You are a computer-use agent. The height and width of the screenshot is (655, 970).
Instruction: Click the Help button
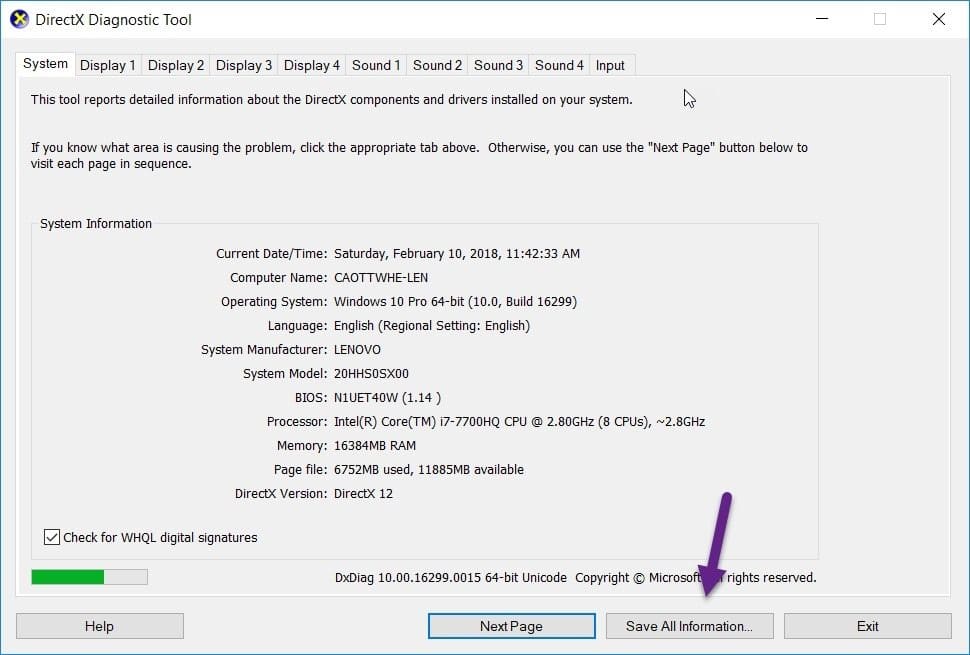coord(100,626)
